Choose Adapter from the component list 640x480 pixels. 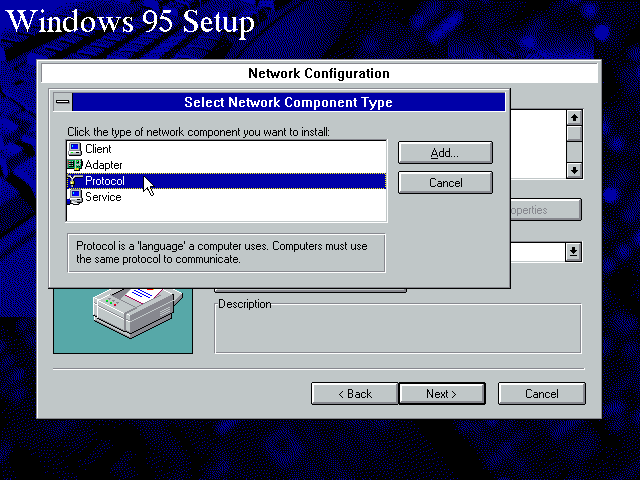(104, 165)
